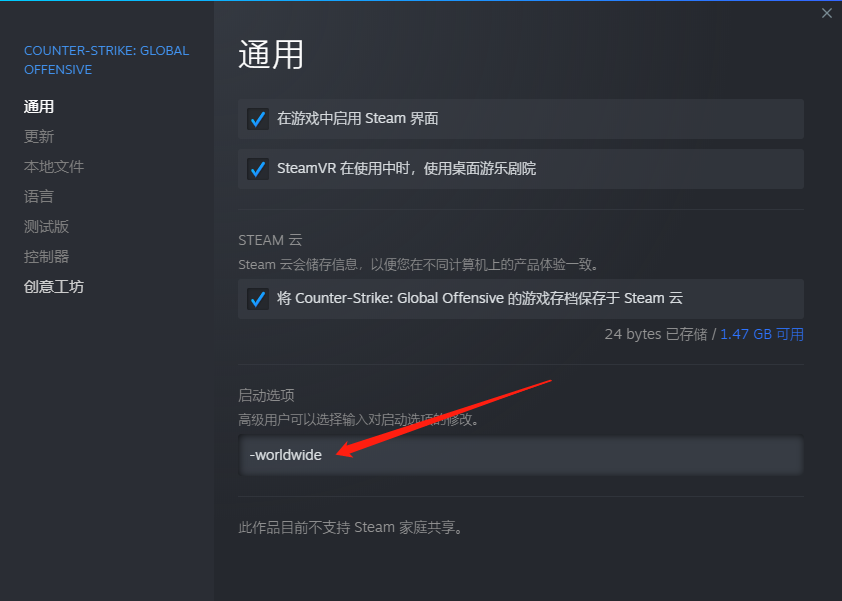842x601 pixels.
Task: Open the 通用 tab in the sidebar
Action: [39, 106]
